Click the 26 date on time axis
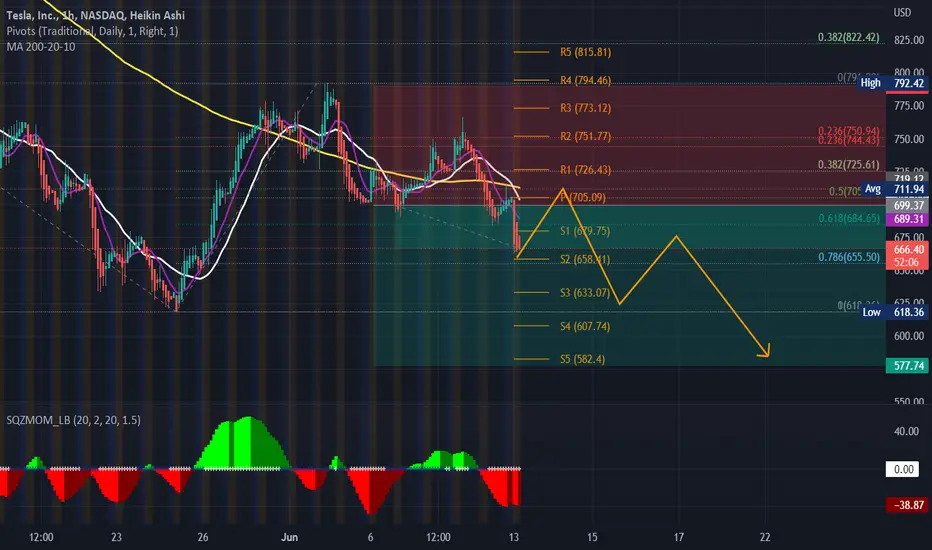The height and width of the screenshot is (550, 932). click(203, 537)
